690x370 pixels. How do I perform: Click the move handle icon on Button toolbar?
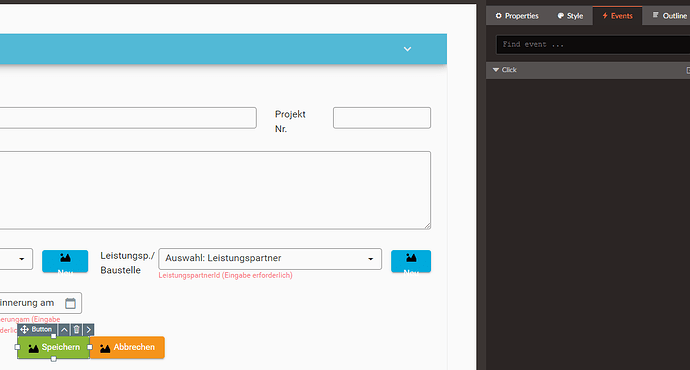pyautogui.click(x=24, y=330)
